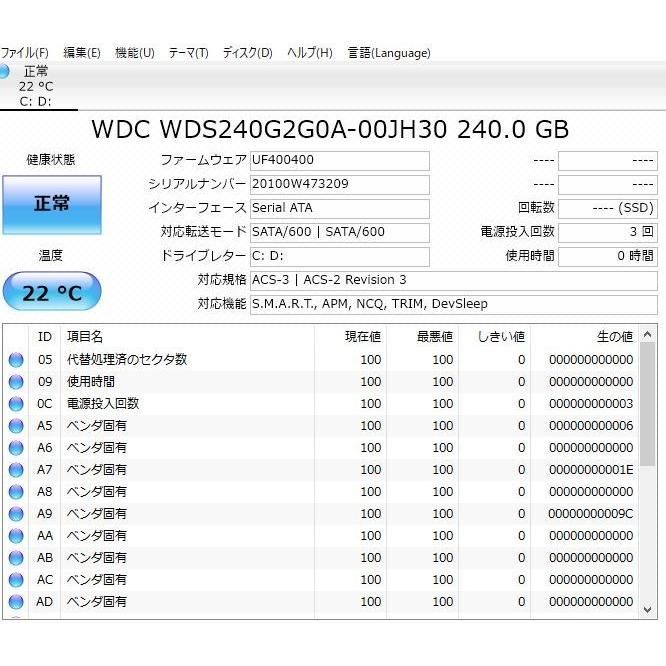Viewport: 666px width, 666px height.
Task: Click the 健康状態 label
Action: point(51,160)
